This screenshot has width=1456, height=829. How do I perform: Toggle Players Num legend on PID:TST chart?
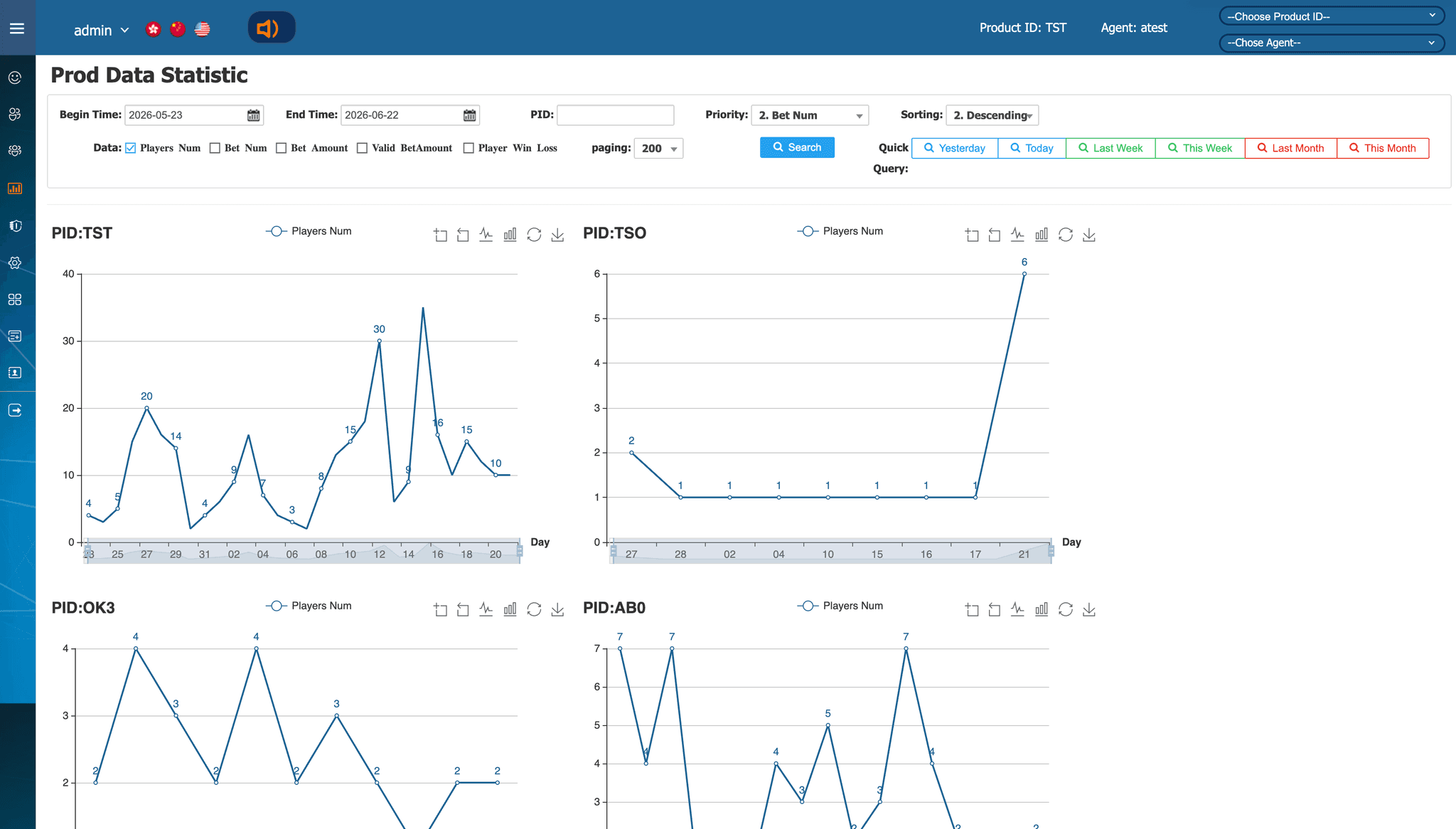309,231
